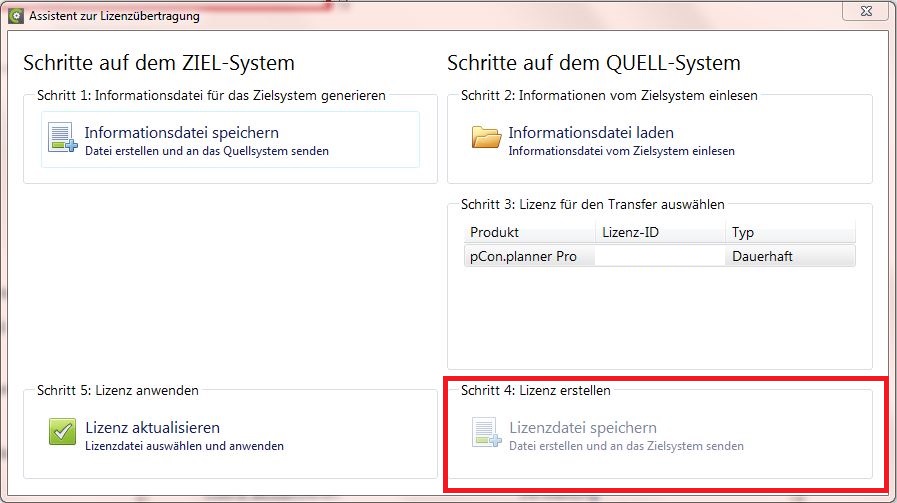Open Informationsdatei laden

click(x=591, y=133)
